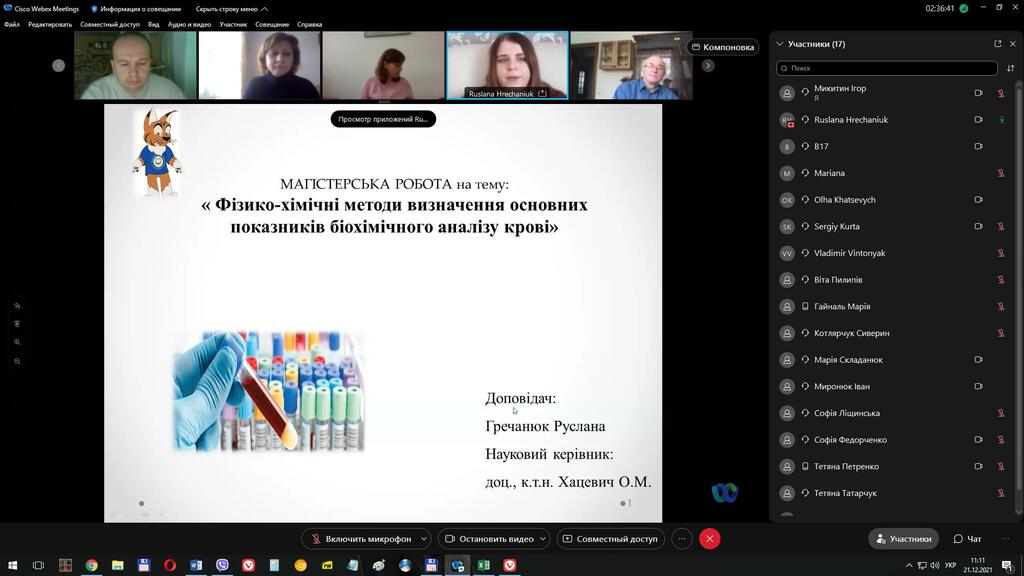Screen dimensions: 1024x576
Task: Click the zoom in icon on left sidebar
Action: [x=17, y=342]
